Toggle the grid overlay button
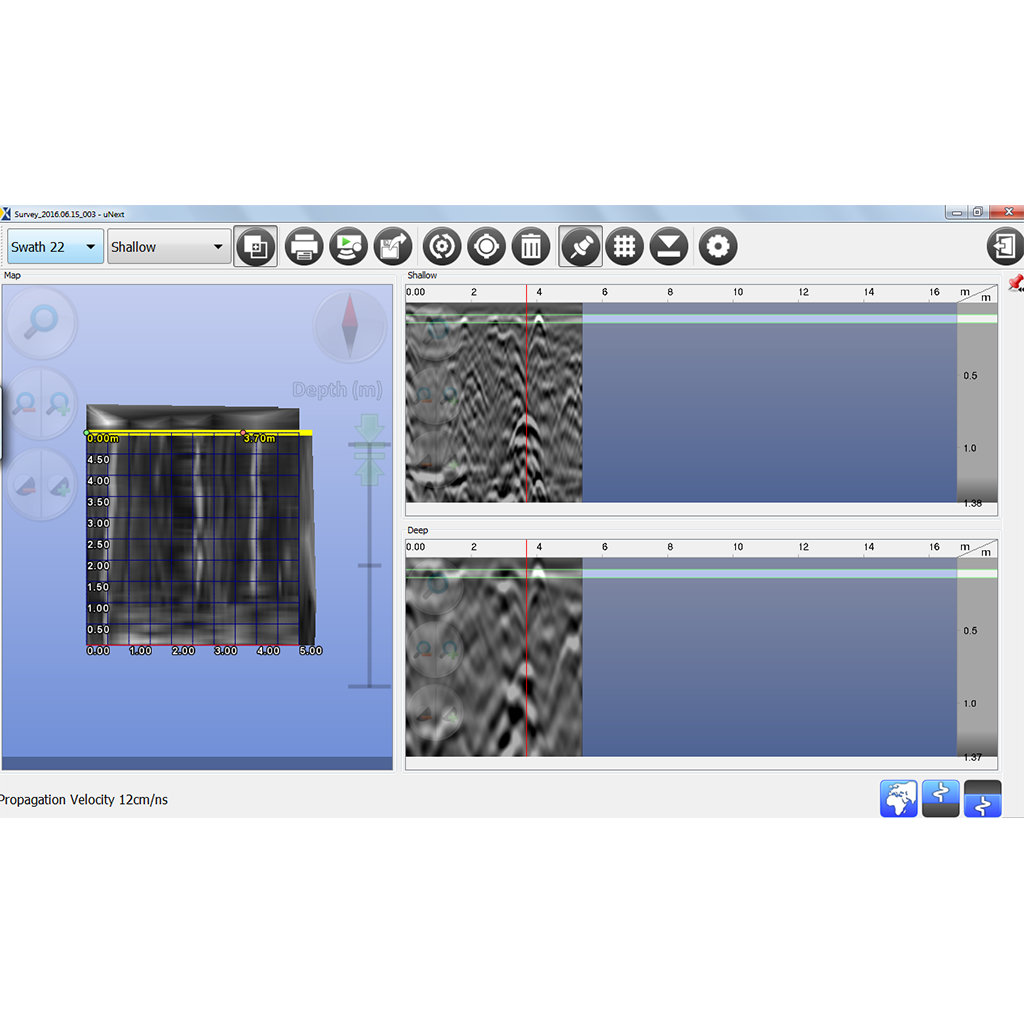The height and width of the screenshot is (1024, 1024). (624, 246)
